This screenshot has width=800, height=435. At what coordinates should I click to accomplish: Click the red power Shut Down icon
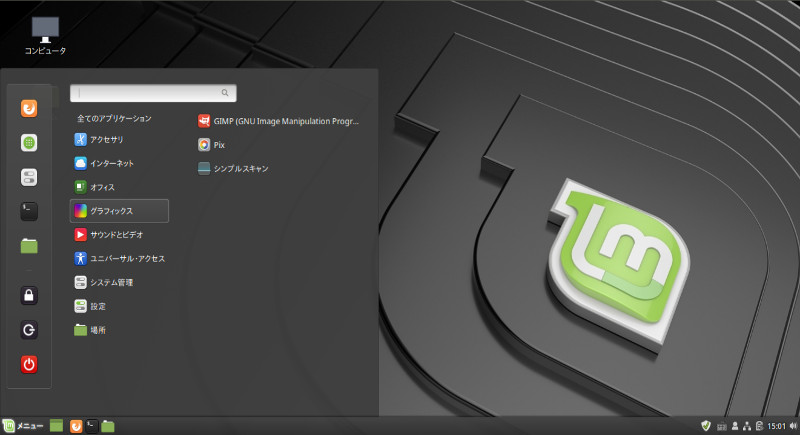coord(29,364)
